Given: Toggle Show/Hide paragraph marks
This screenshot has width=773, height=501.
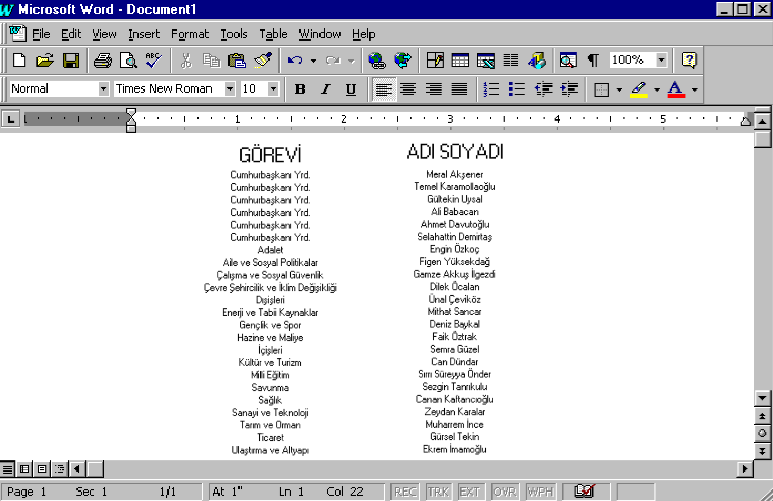Looking at the screenshot, I should click(593, 61).
